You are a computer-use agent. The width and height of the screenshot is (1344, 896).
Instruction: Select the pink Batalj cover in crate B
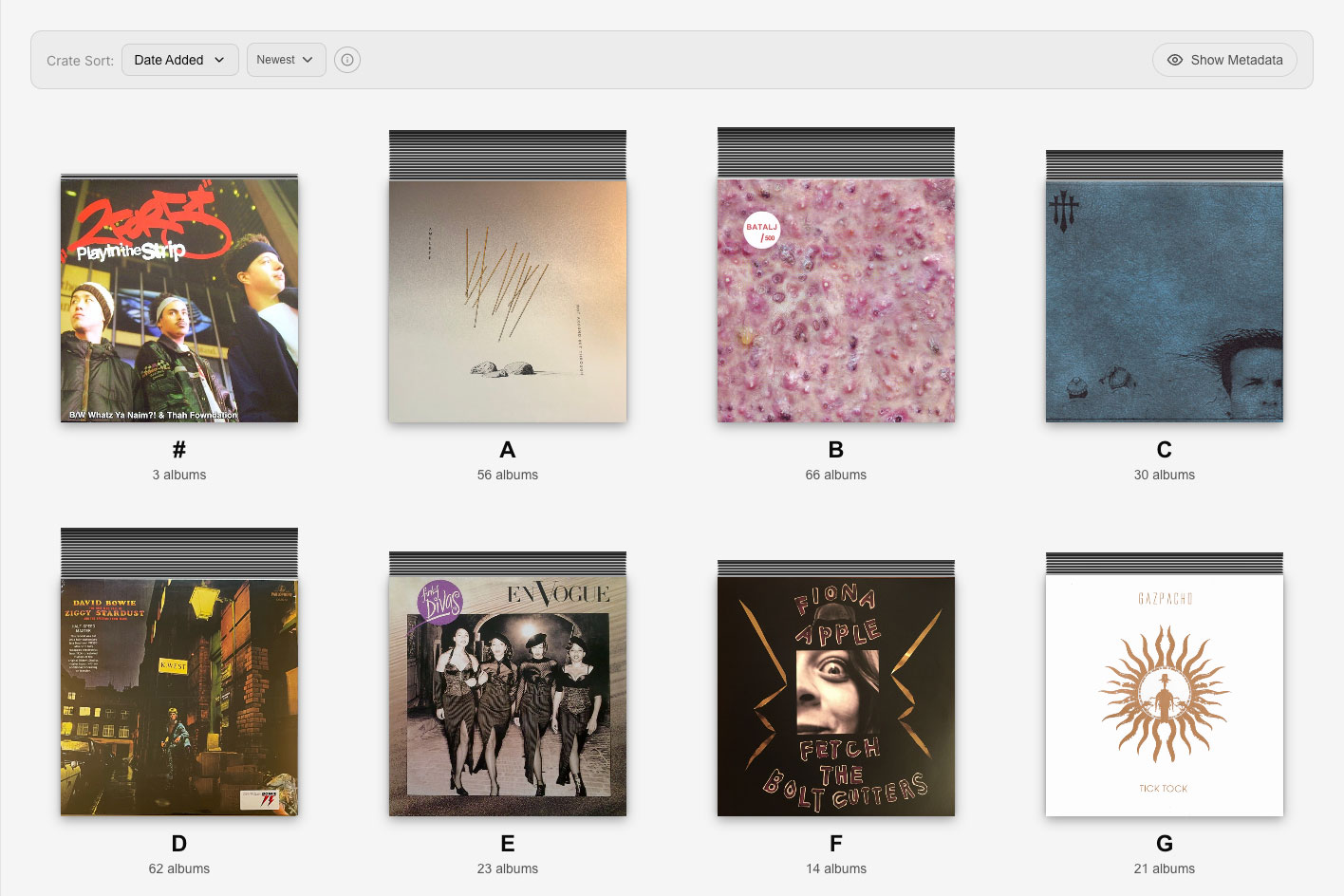[x=836, y=300]
